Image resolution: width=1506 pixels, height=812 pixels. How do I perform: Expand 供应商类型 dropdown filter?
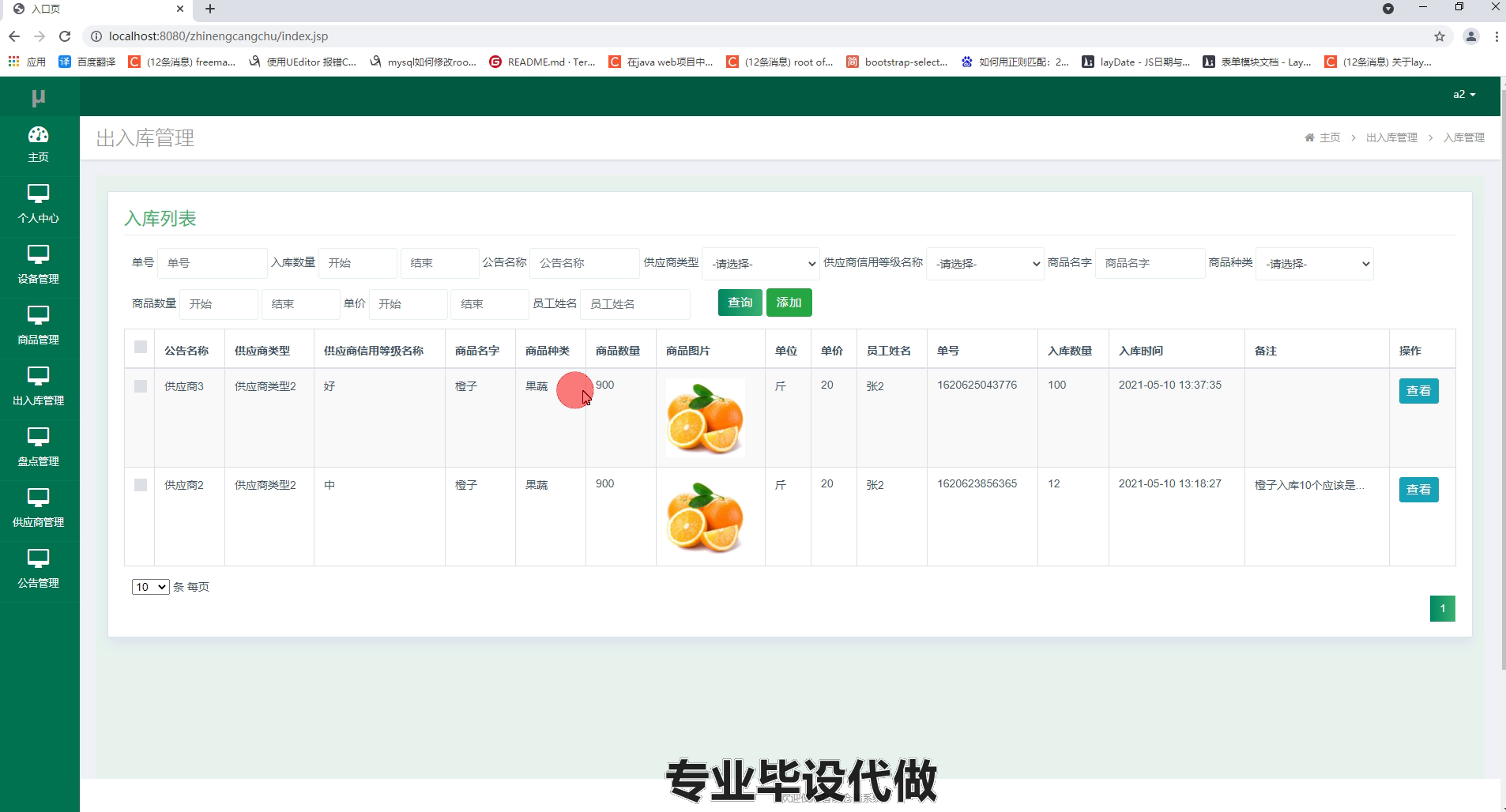(761, 264)
